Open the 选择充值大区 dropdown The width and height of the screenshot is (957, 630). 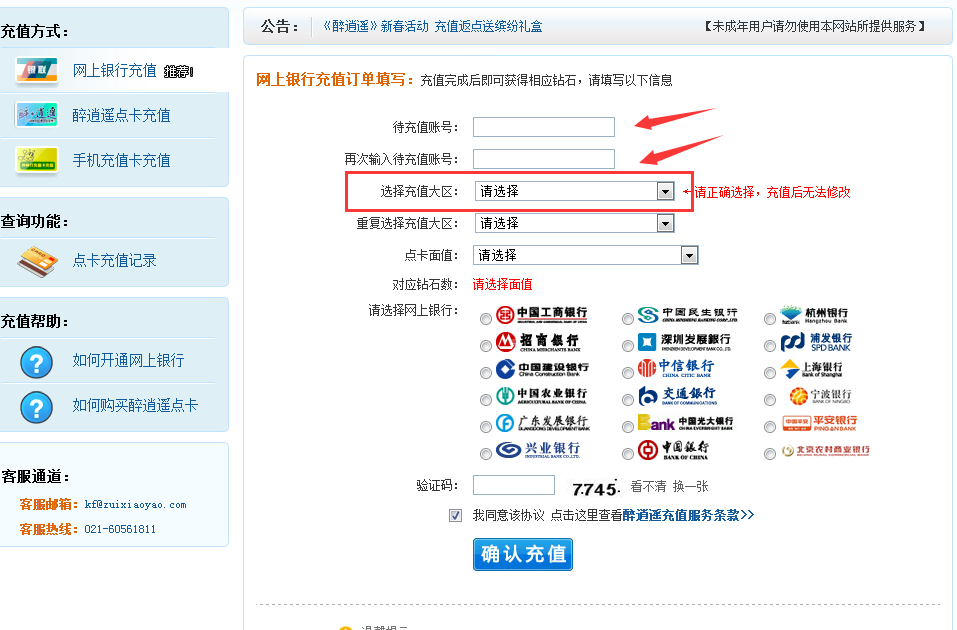tap(574, 192)
